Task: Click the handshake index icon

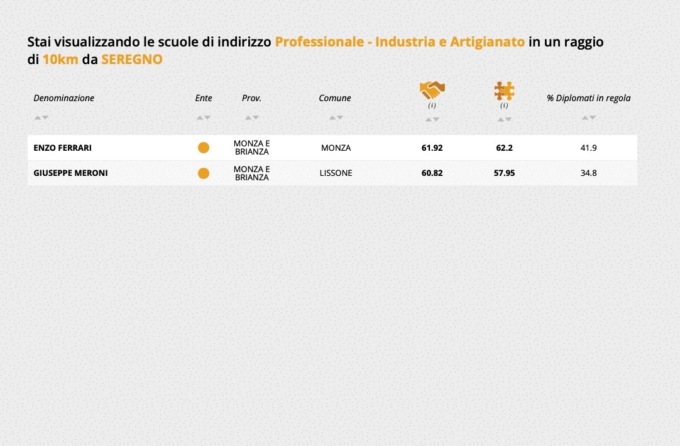Action: pos(432,90)
